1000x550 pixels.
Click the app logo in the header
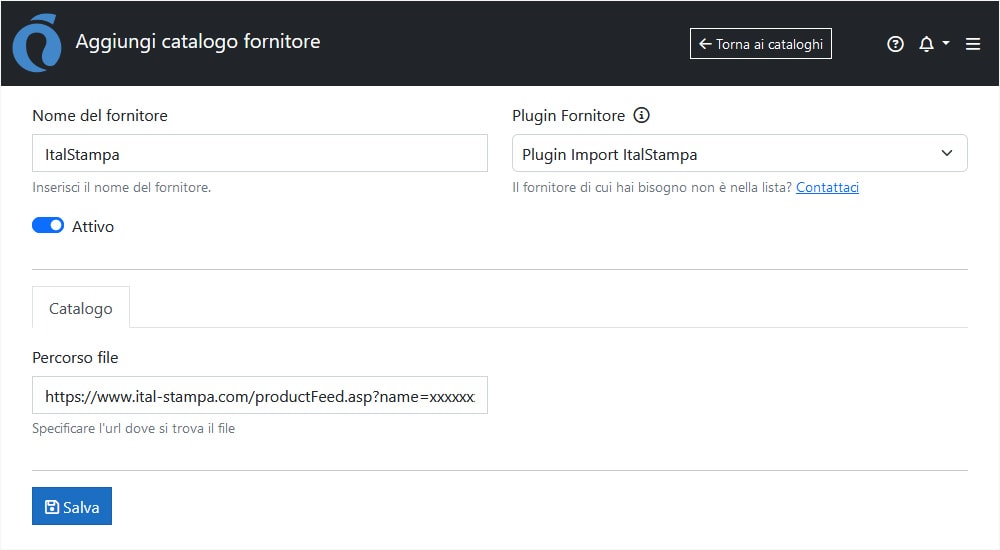36,43
